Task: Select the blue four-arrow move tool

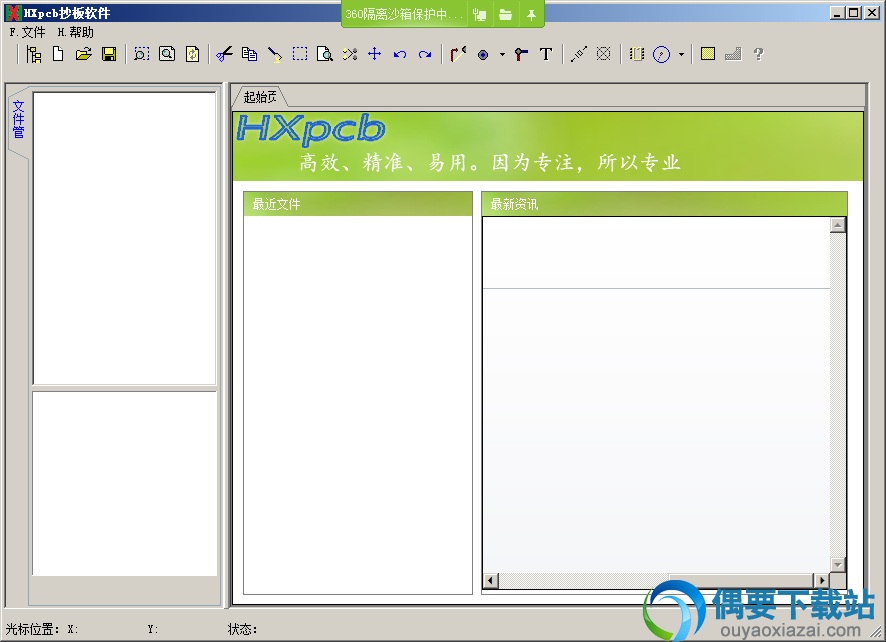Action: point(375,54)
